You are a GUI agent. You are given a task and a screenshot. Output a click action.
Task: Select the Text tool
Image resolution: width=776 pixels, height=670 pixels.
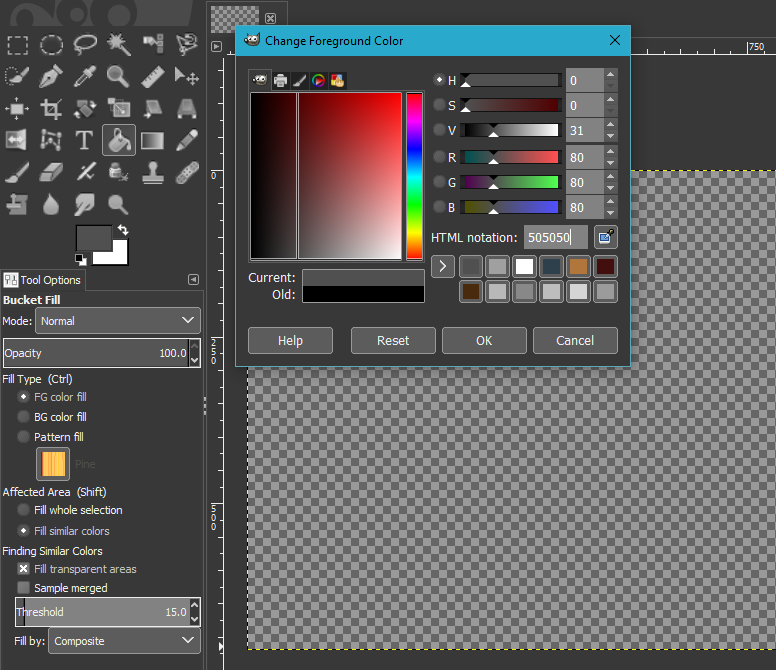85,140
